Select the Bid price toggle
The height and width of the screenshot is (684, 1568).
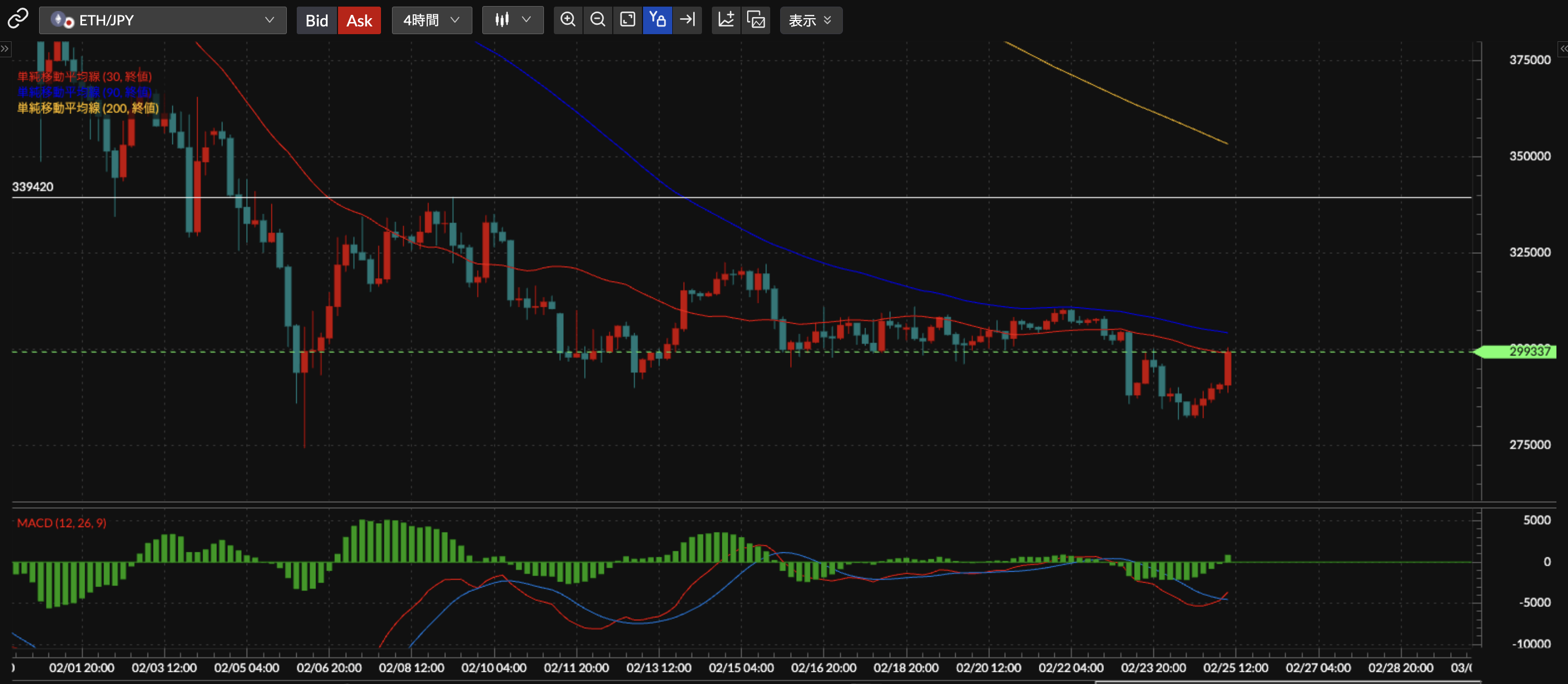click(x=317, y=21)
